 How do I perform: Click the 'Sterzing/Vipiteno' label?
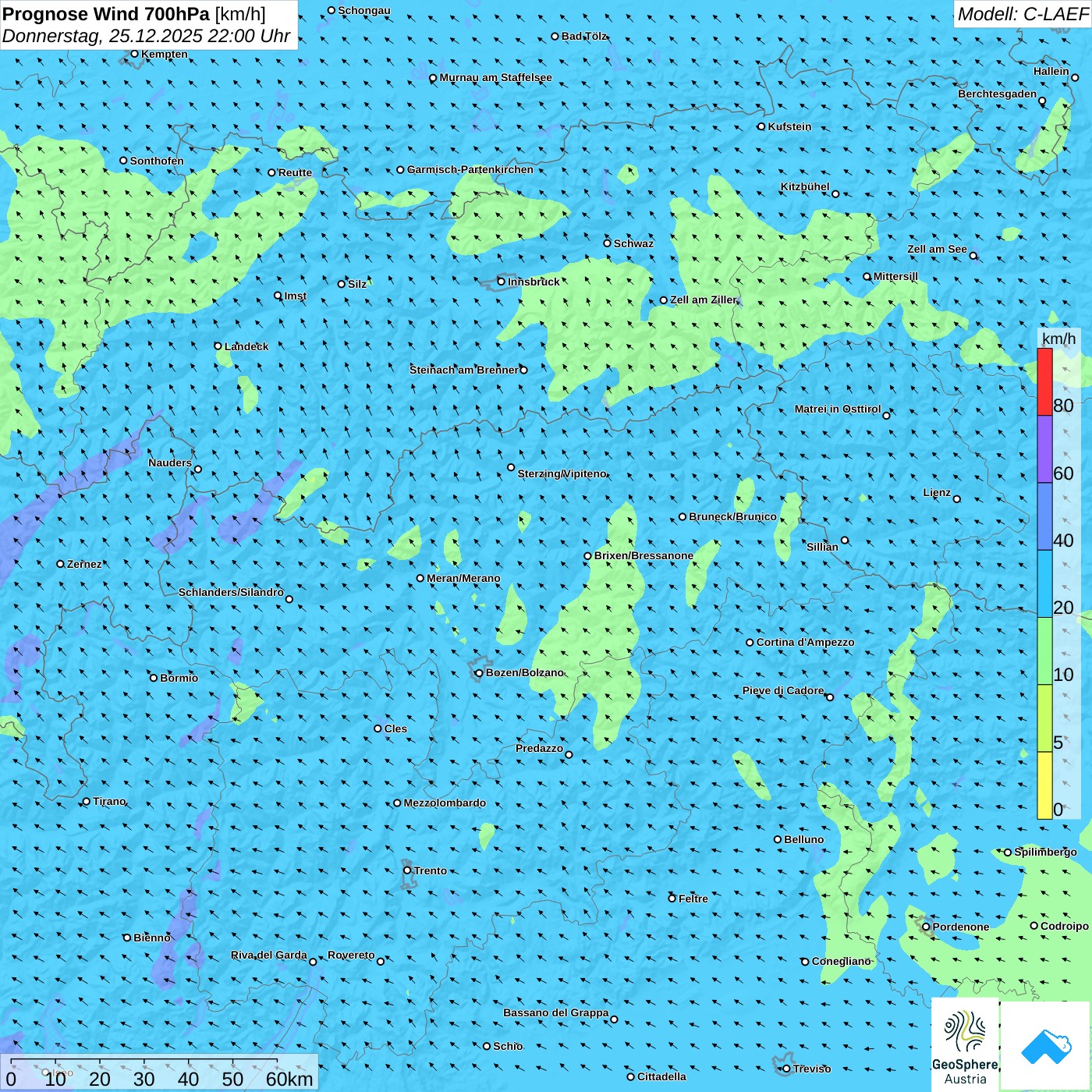coord(562,473)
